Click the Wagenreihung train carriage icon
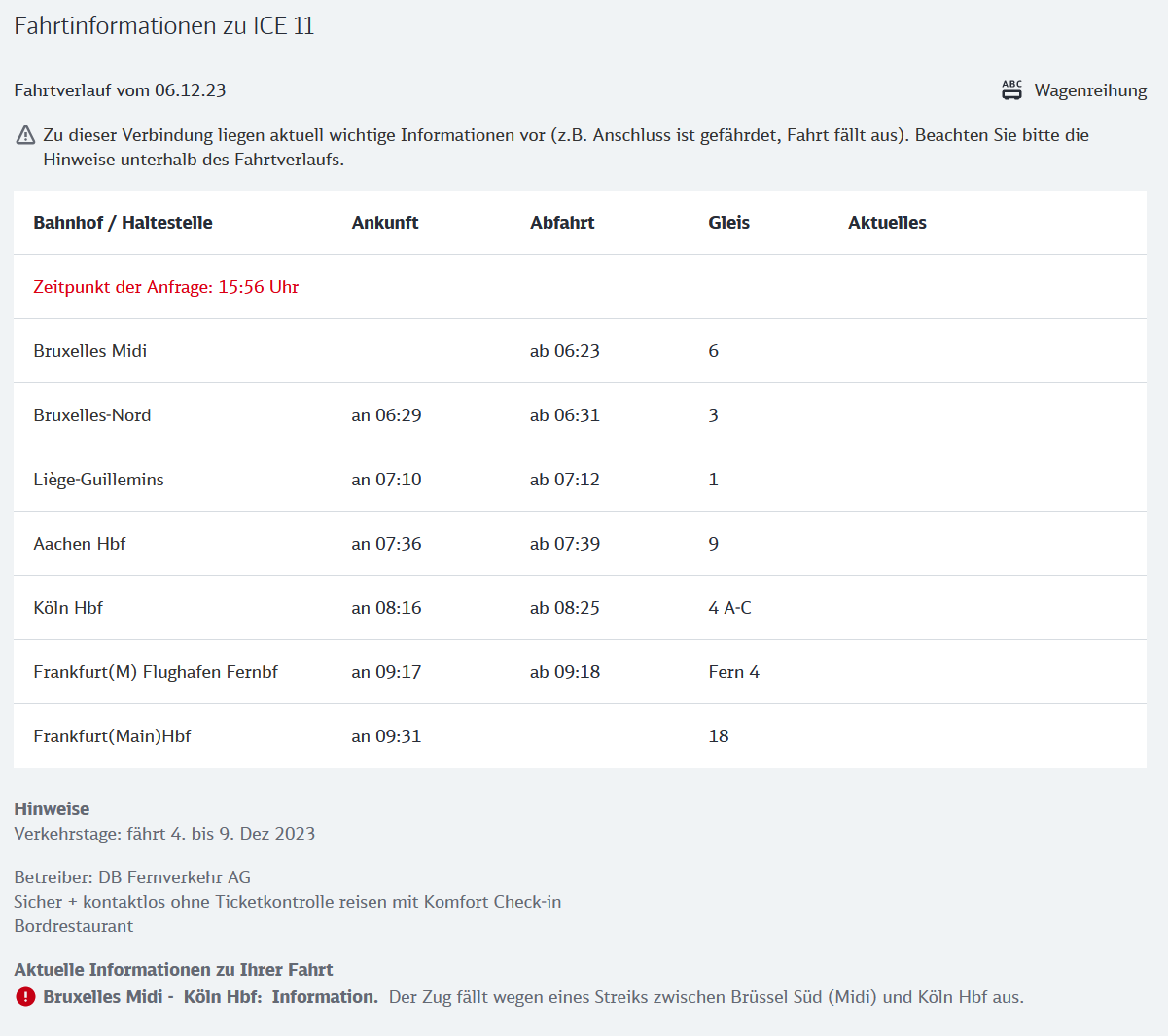 click(x=1011, y=90)
